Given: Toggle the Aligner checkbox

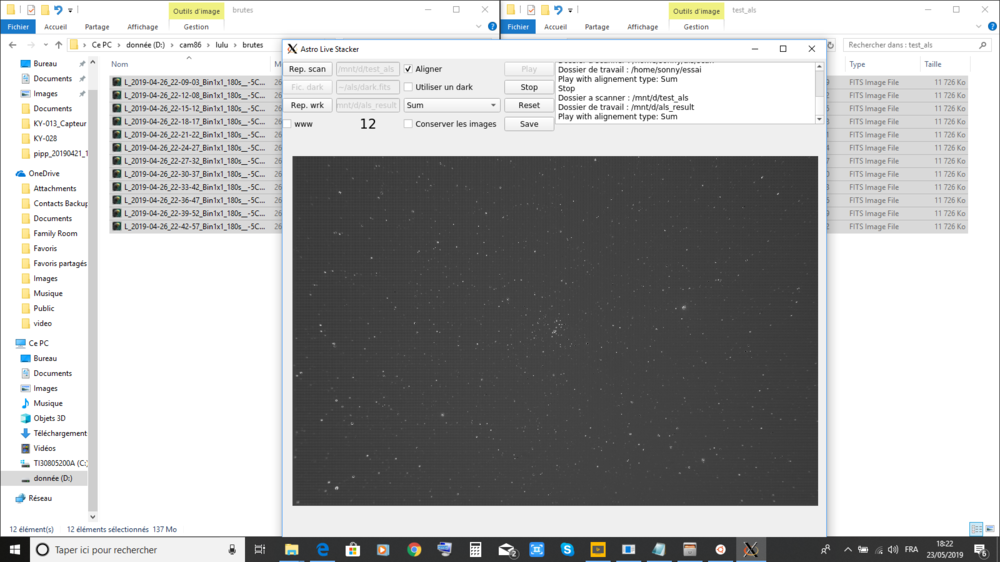Looking at the screenshot, I should (x=408, y=69).
